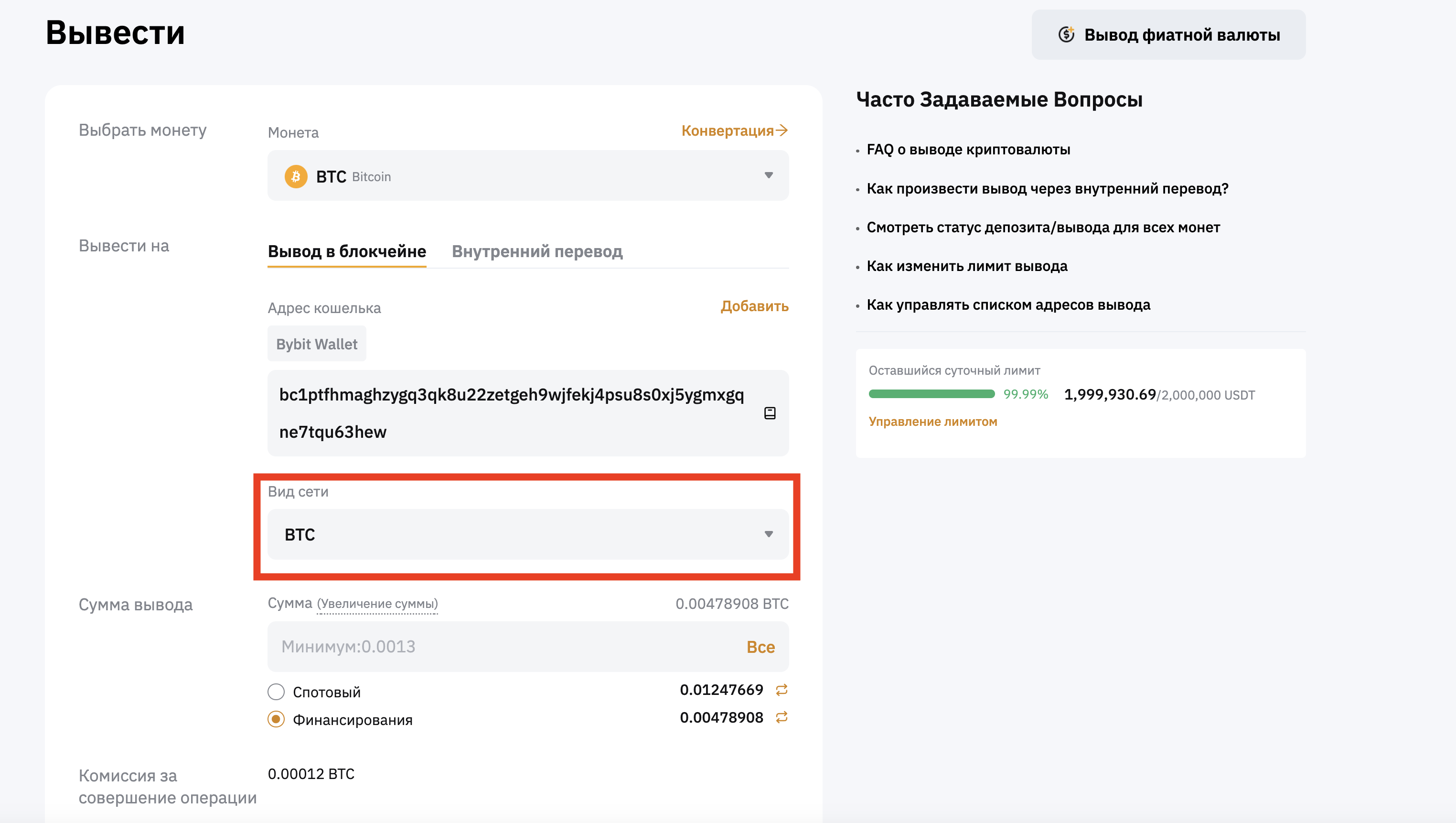
Task: Click the Добавить address link
Action: [754, 306]
